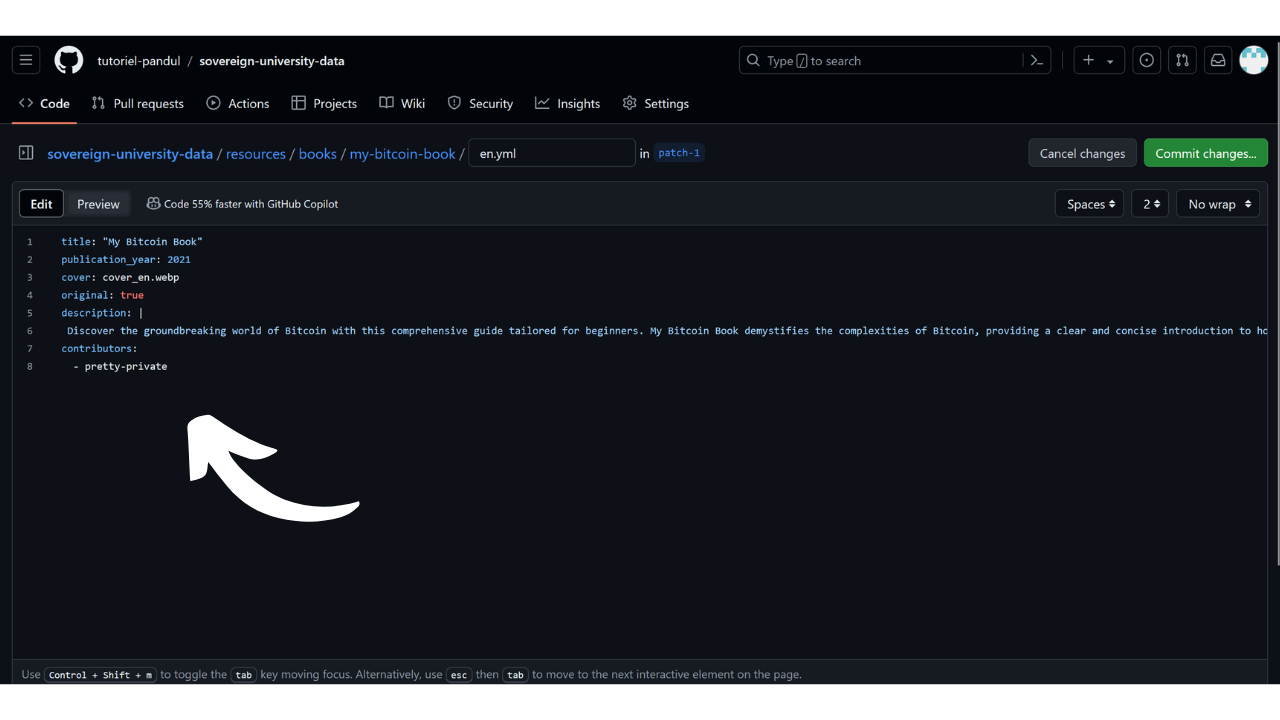Open the Insights tab
Image resolution: width=1280 pixels, height=720 pixels.
point(568,103)
